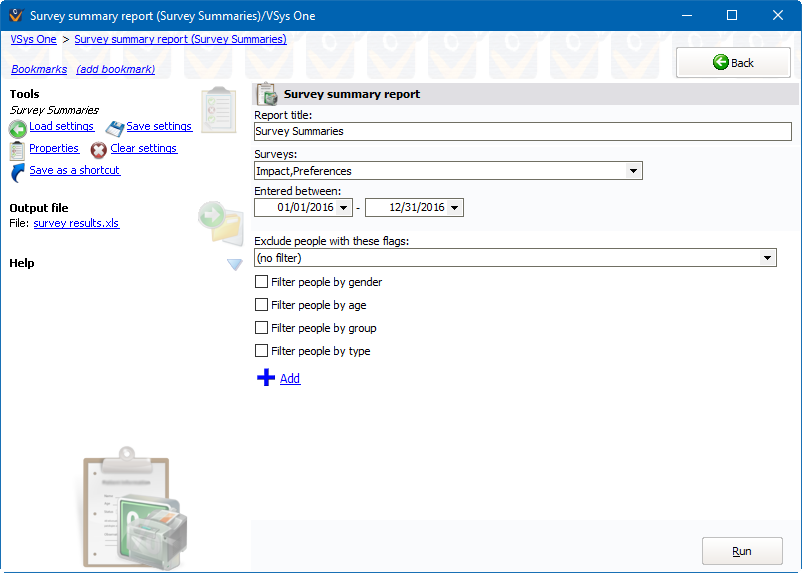The width and height of the screenshot is (802, 573).
Task: Click the clipboard Properties icon
Action: pyautogui.click(x=17, y=150)
